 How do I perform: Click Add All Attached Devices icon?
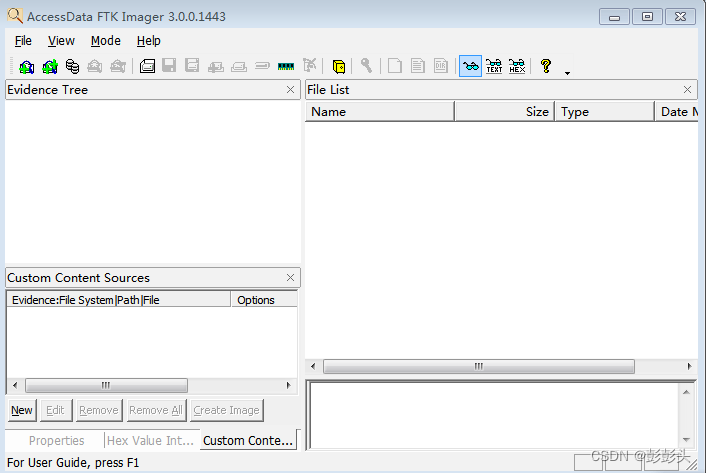point(50,67)
